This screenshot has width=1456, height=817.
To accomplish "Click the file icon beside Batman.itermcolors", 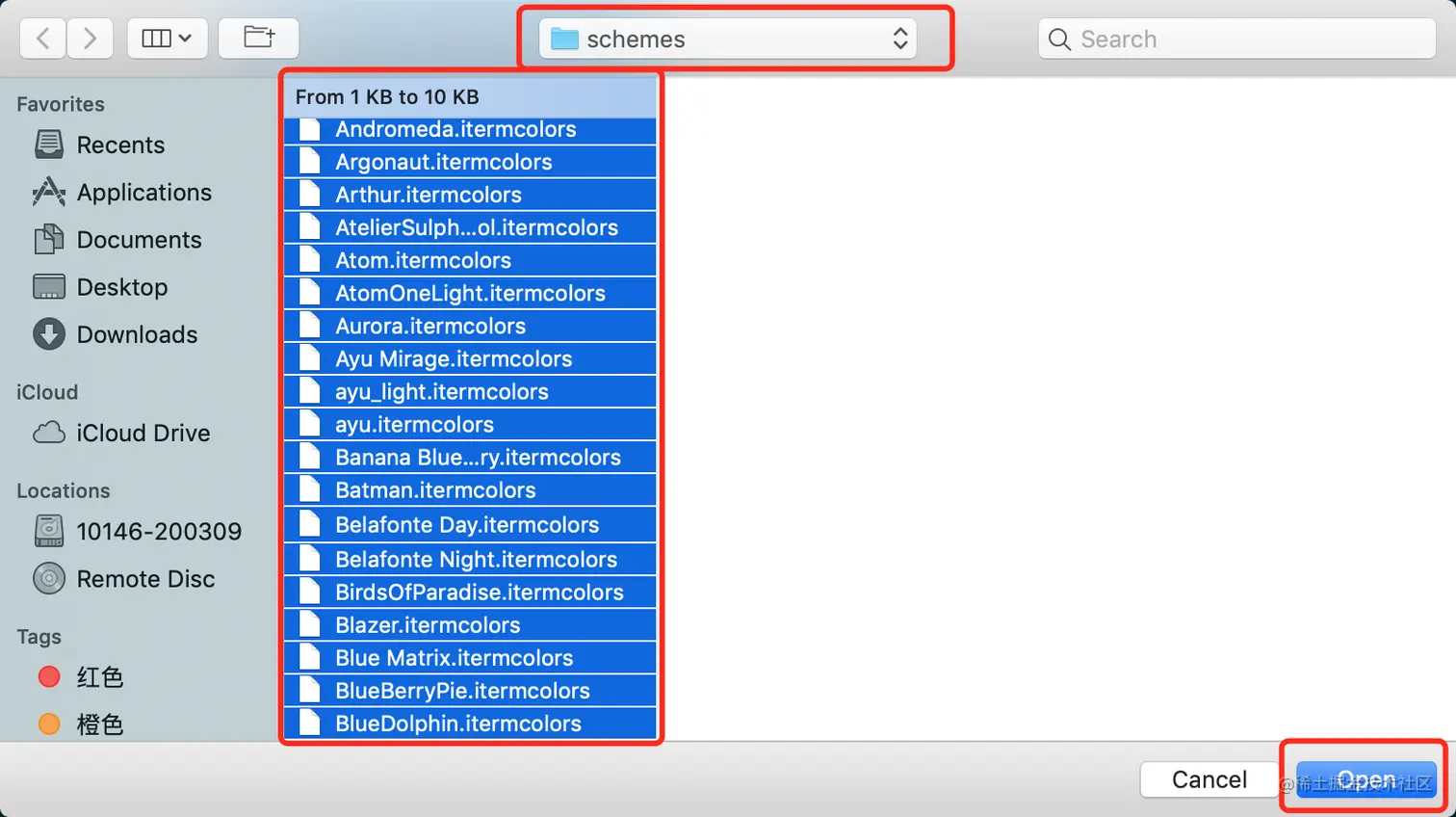I will [x=309, y=489].
